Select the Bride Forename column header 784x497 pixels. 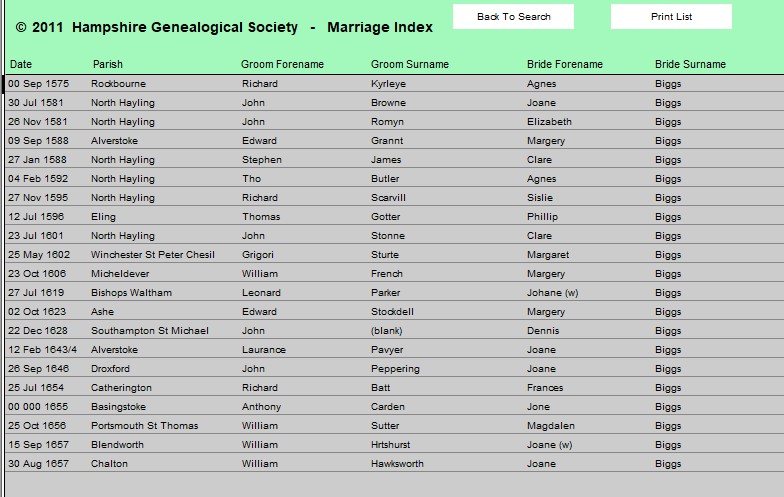pyautogui.click(x=564, y=65)
